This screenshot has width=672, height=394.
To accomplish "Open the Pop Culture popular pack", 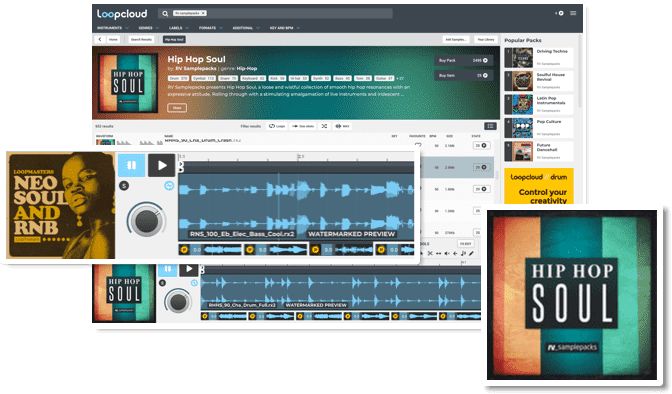I will (539, 128).
